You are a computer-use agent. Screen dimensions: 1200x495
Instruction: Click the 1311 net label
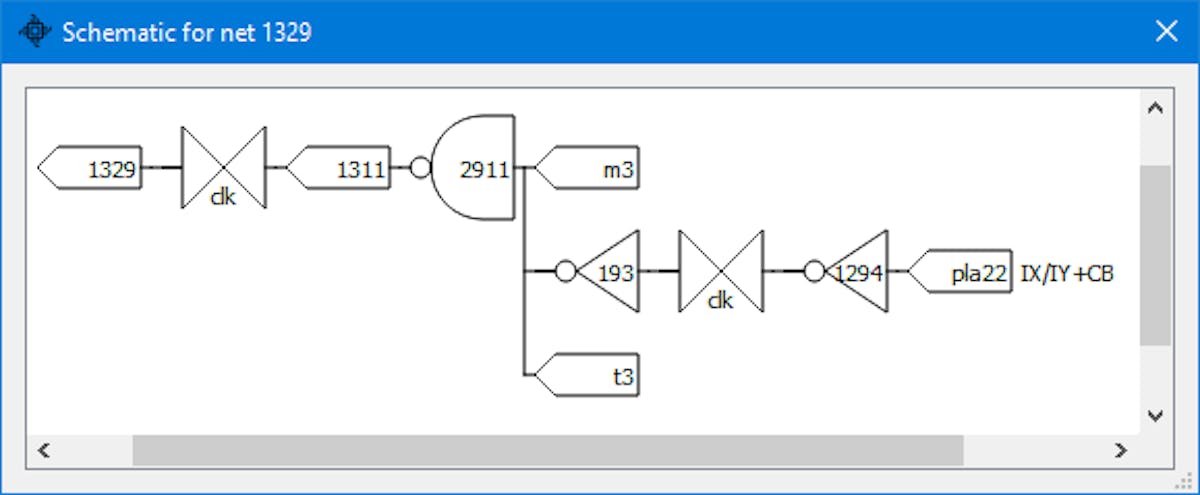(338, 168)
